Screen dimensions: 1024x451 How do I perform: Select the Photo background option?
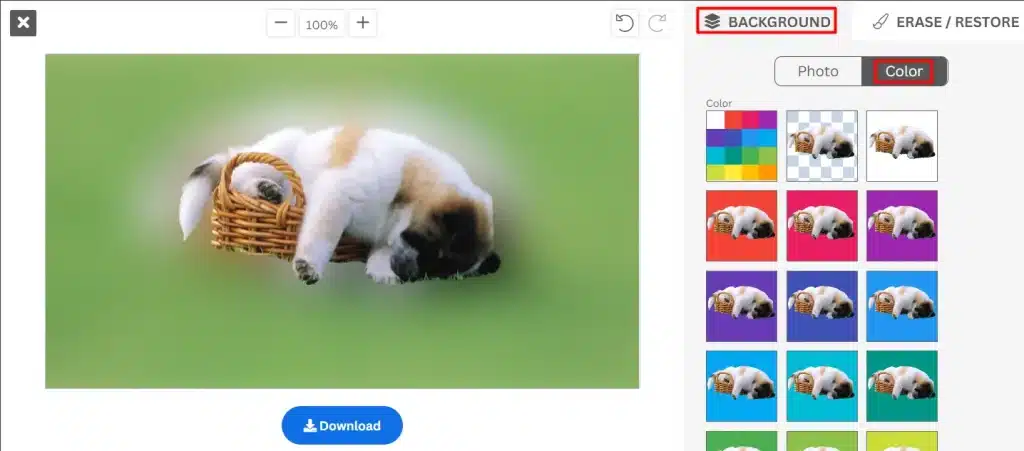click(818, 71)
